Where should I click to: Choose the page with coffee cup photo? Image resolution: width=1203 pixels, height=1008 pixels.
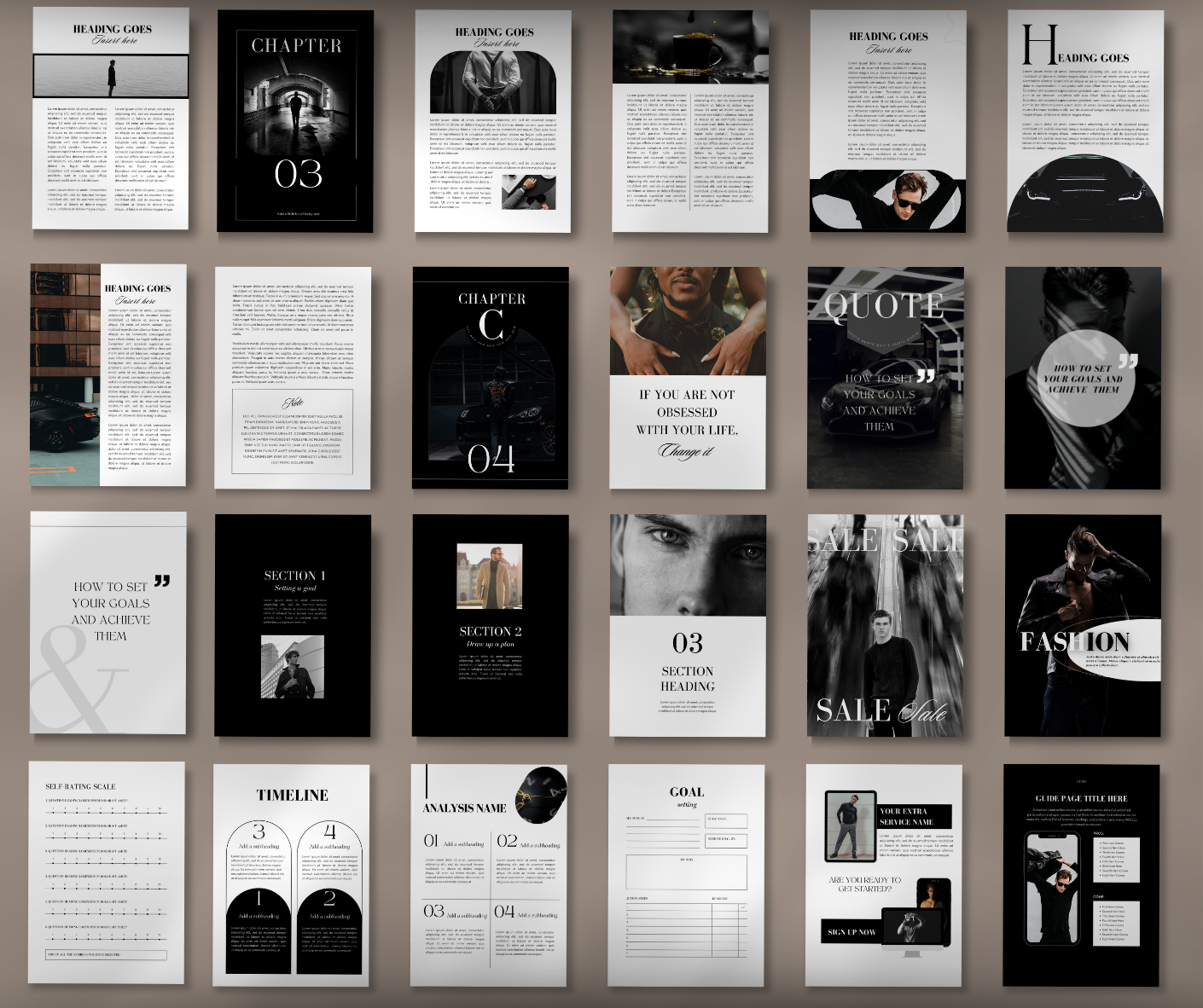click(690, 121)
